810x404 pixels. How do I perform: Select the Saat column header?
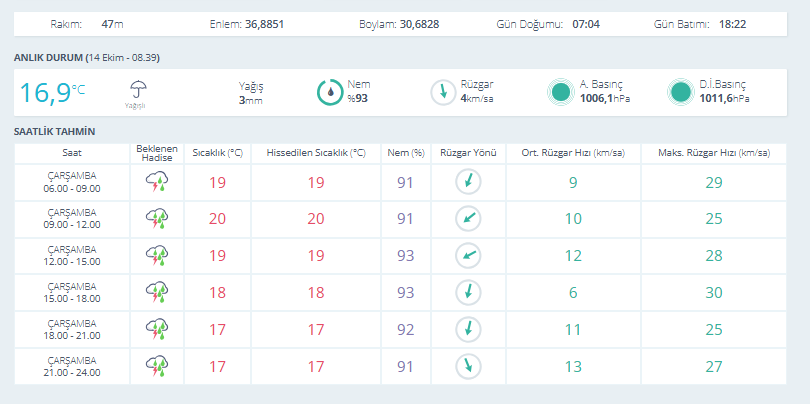tap(72, 153)
